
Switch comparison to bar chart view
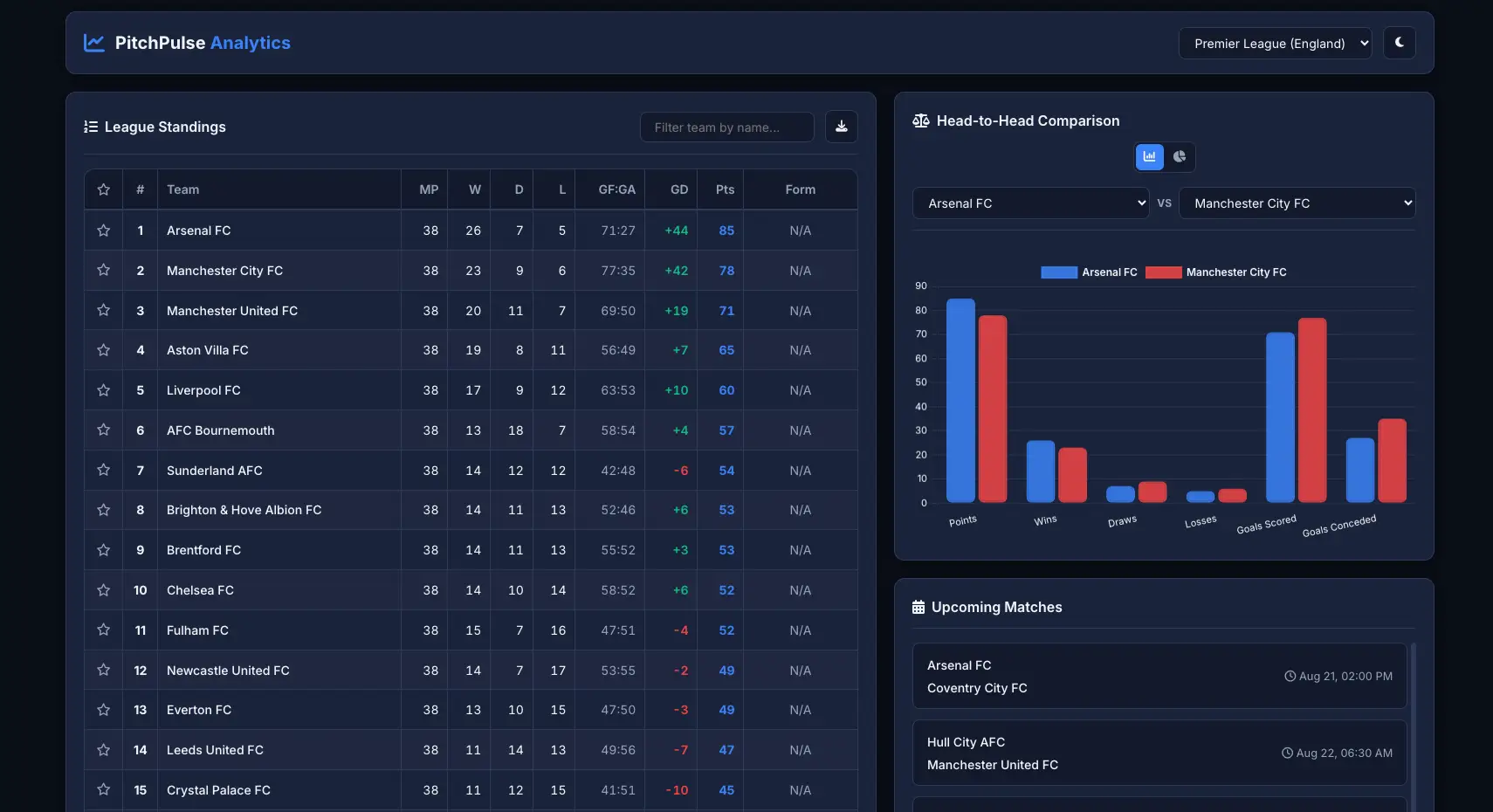point(1150,157)
